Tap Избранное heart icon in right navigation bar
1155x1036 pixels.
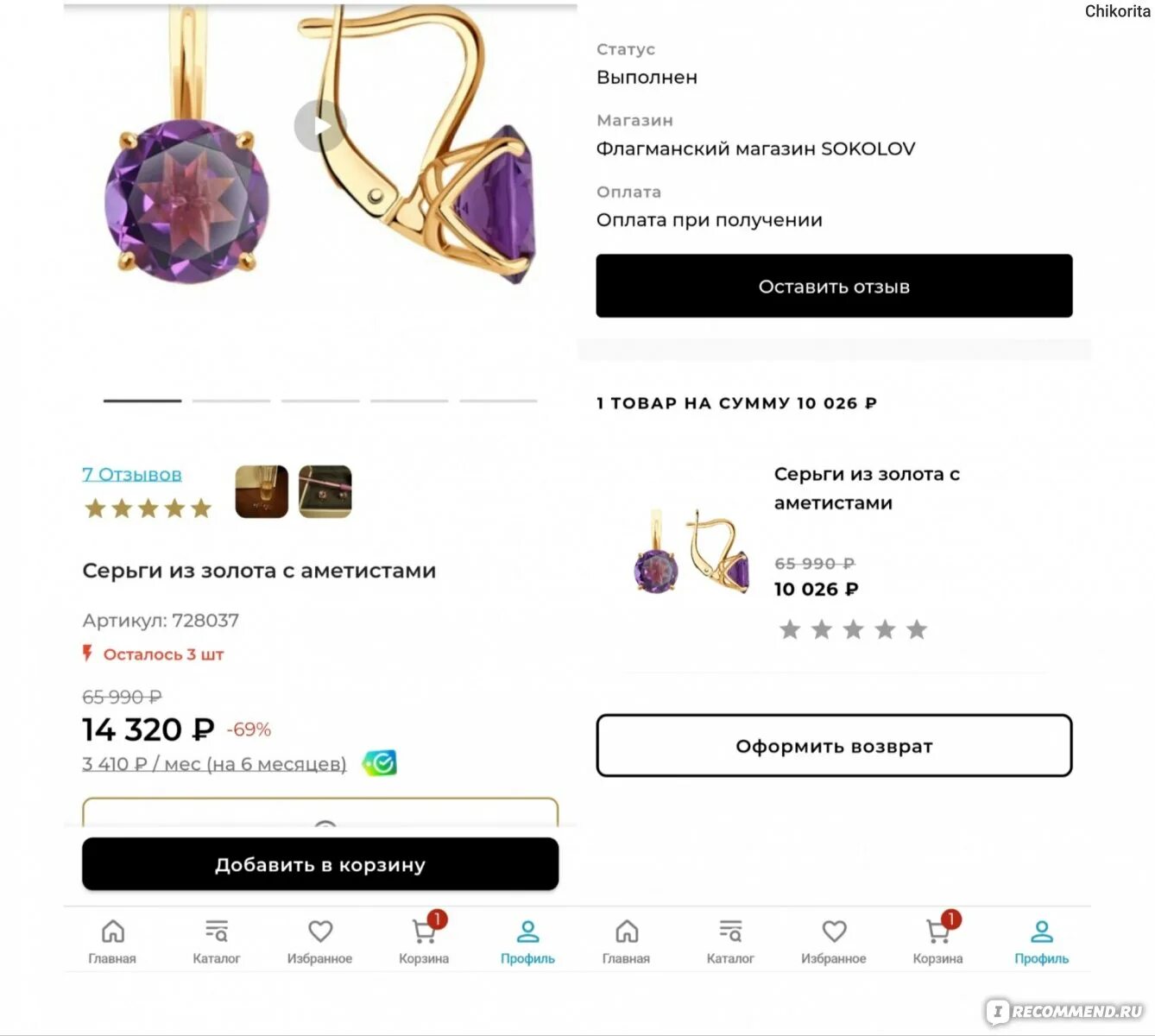click(x=834, y=932)
